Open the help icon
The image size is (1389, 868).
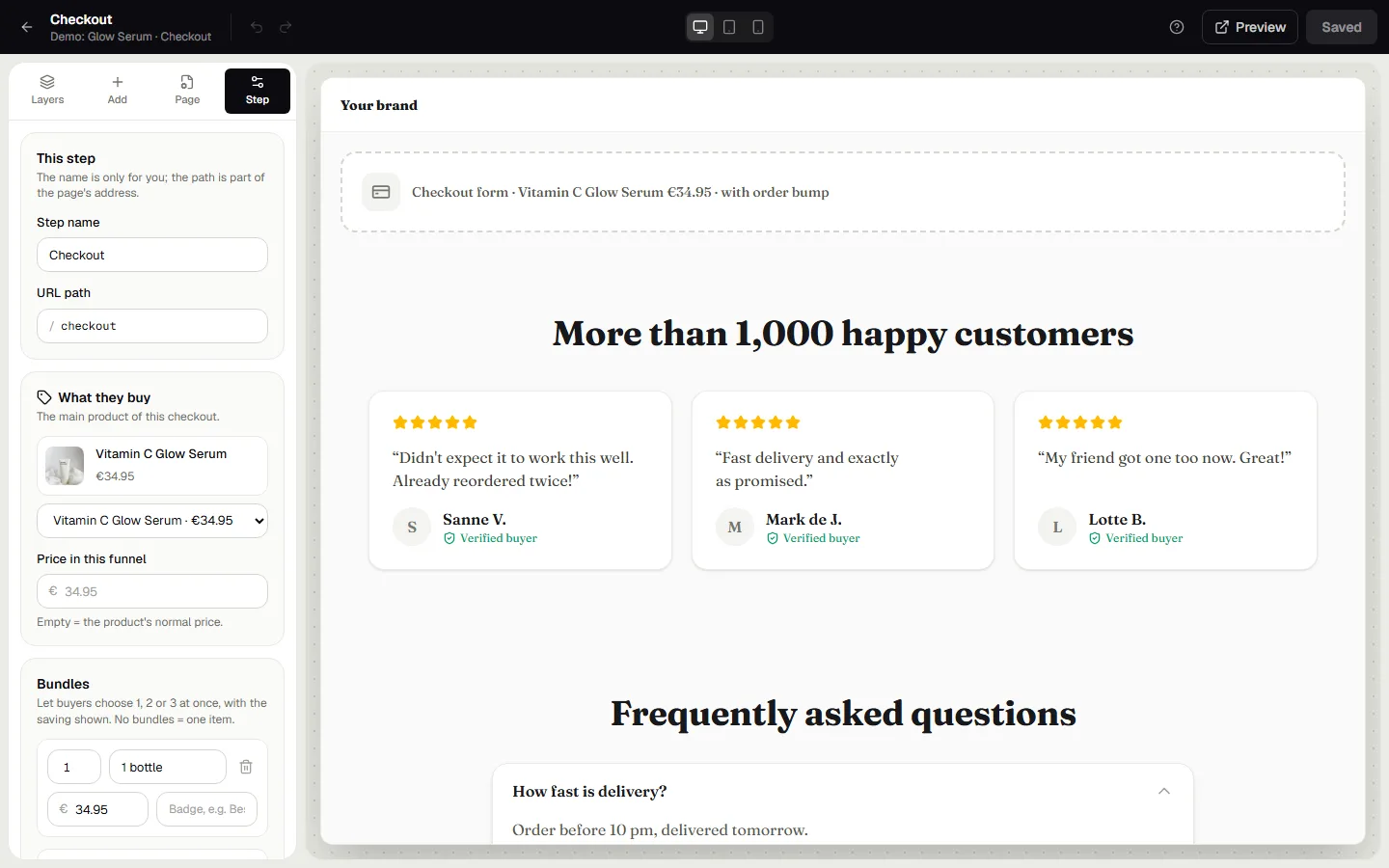(x=1177, y=27)
